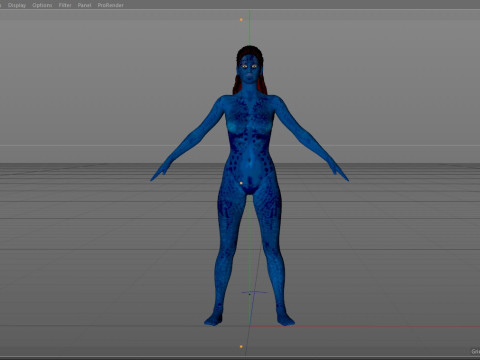Viewport: 480px width, 360px height.
Task: Open the Display menu
Action: coord(17,5)
